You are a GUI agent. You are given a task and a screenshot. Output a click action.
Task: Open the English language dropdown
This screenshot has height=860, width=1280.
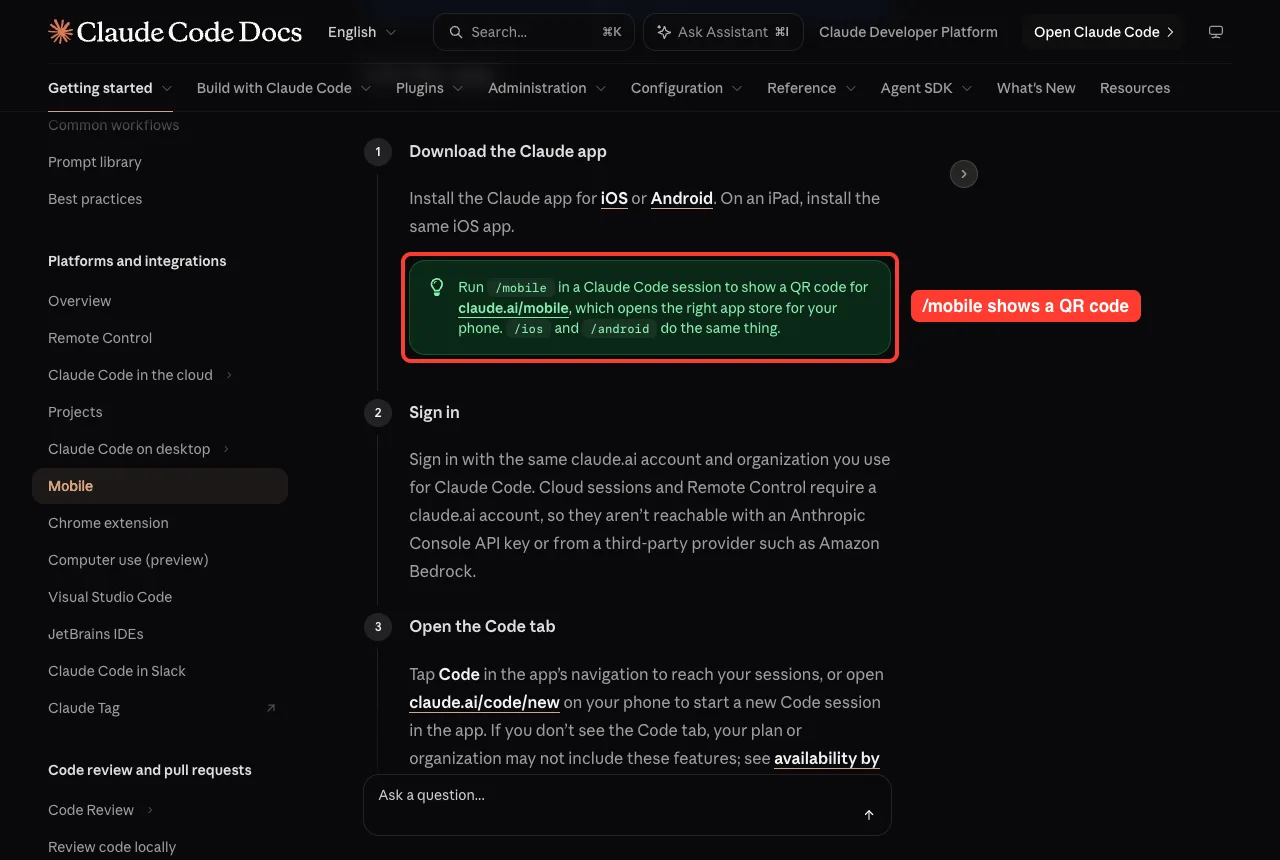pos(362,32)
